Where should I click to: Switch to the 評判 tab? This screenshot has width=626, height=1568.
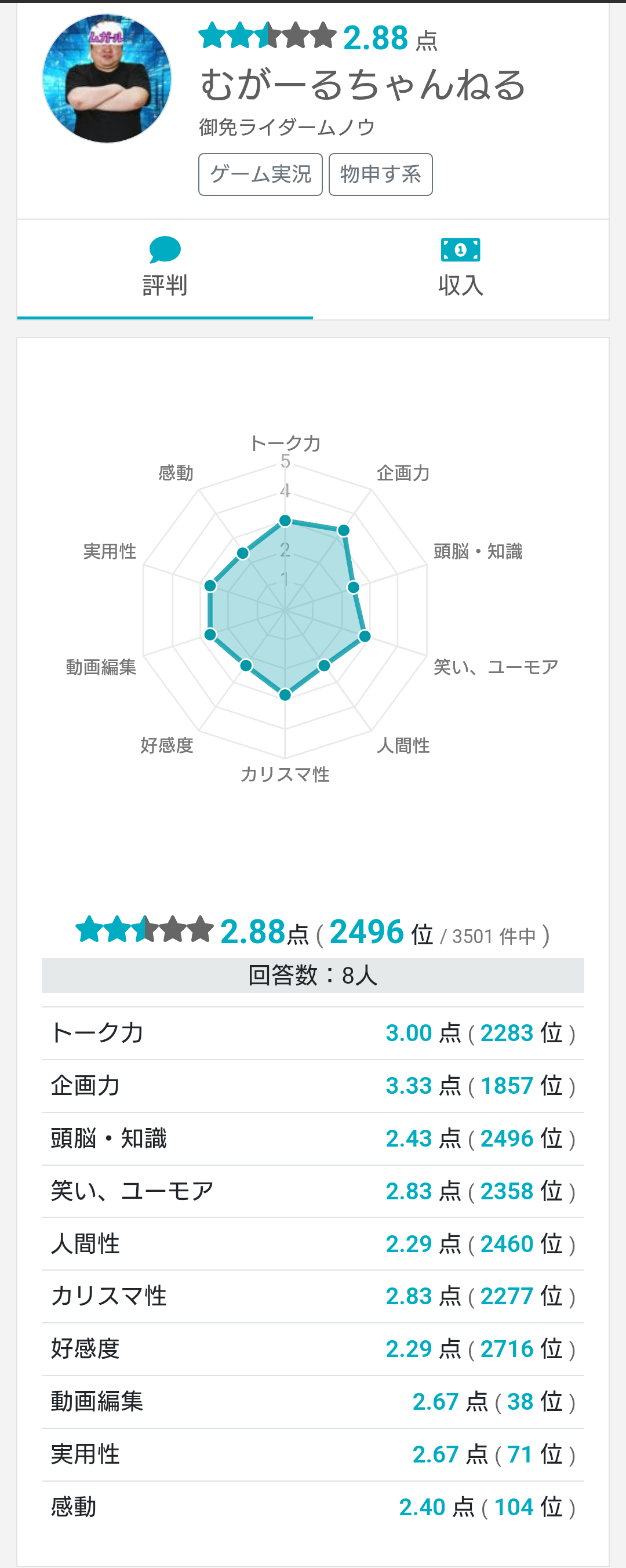point(165,269)
